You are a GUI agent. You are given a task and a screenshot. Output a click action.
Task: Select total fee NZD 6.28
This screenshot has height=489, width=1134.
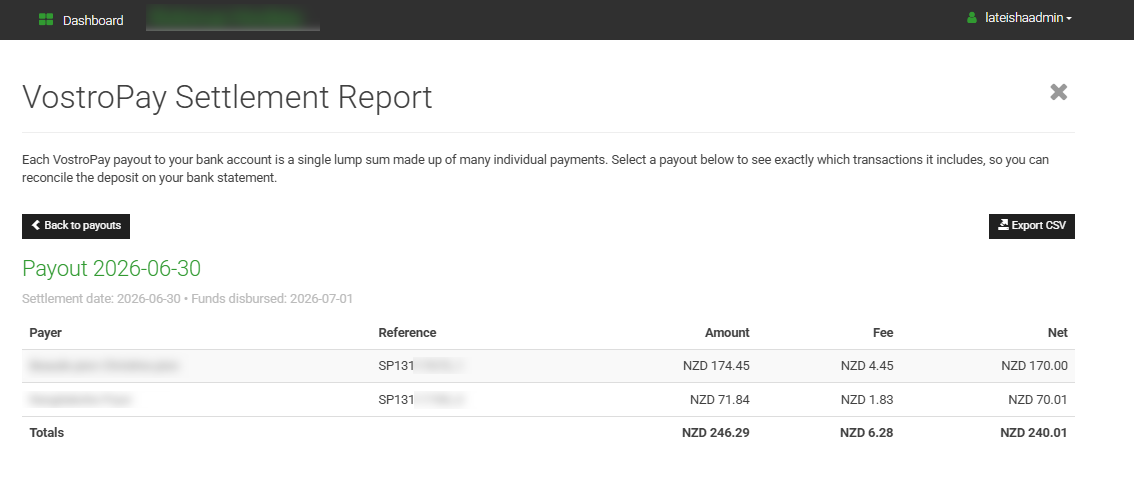point(866,433)
